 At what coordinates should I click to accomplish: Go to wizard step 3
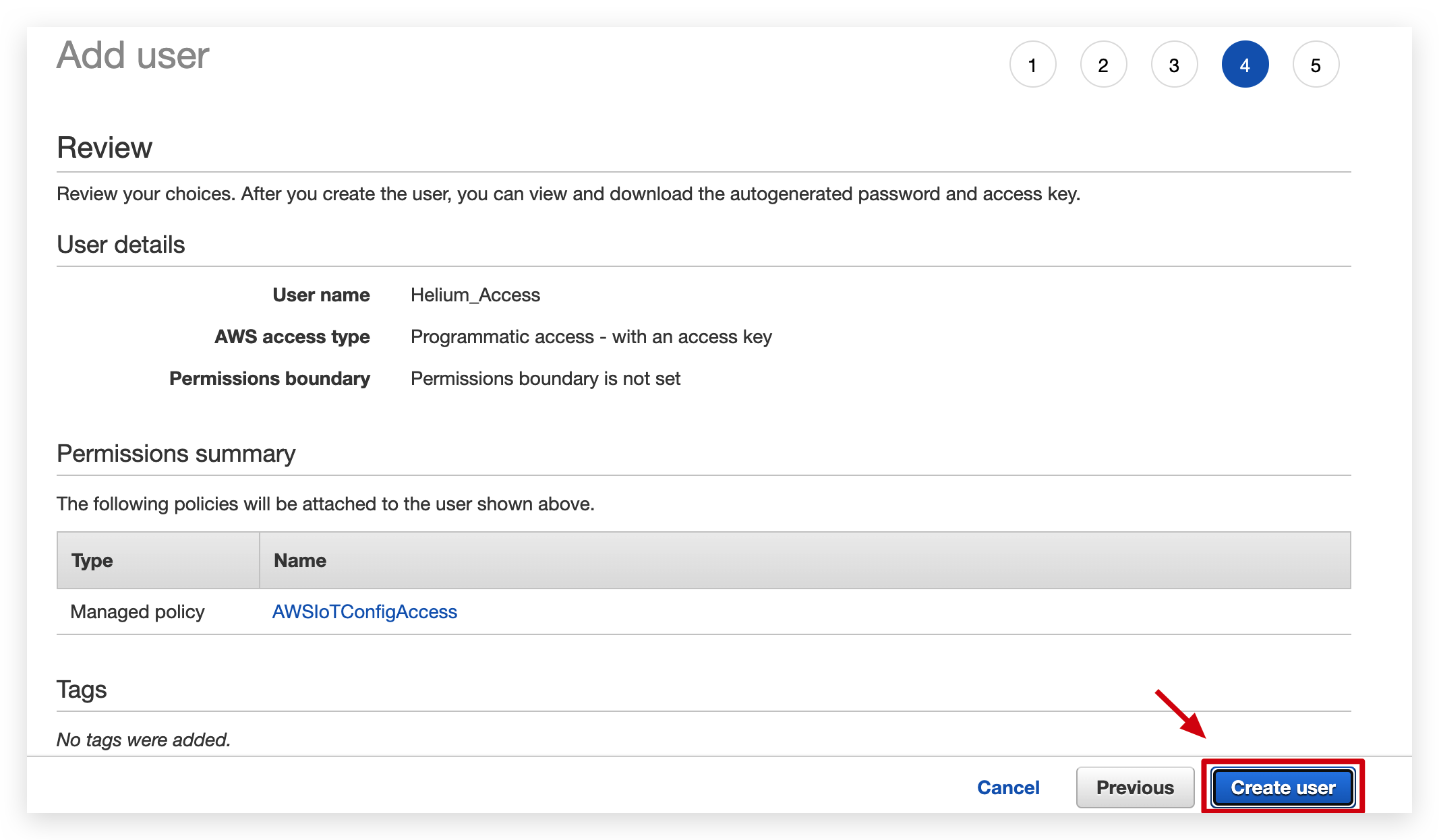(1174, 65)
